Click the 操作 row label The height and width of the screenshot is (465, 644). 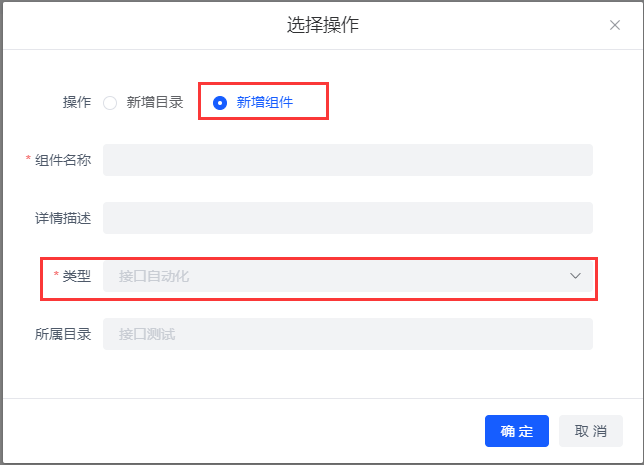pos(77,102)
